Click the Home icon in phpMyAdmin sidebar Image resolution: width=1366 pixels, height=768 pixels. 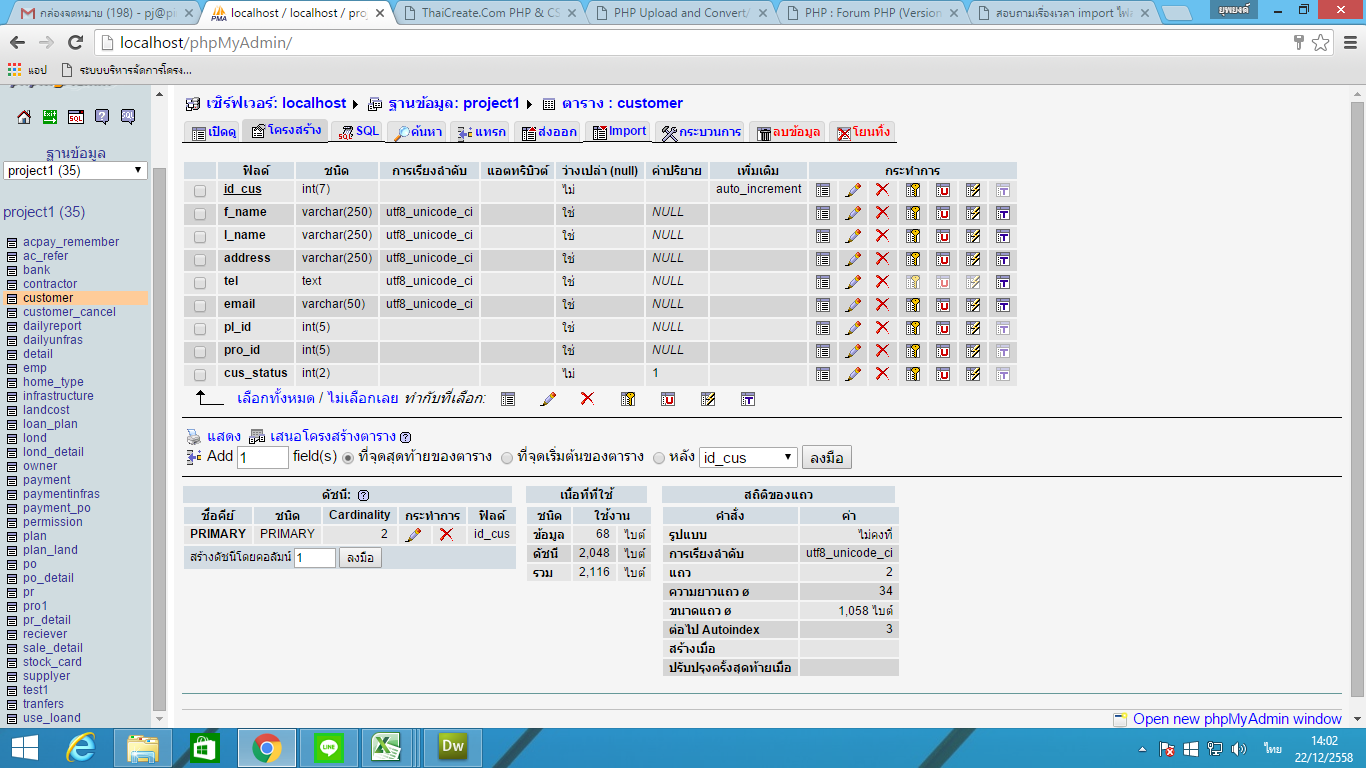coord(23,117)
